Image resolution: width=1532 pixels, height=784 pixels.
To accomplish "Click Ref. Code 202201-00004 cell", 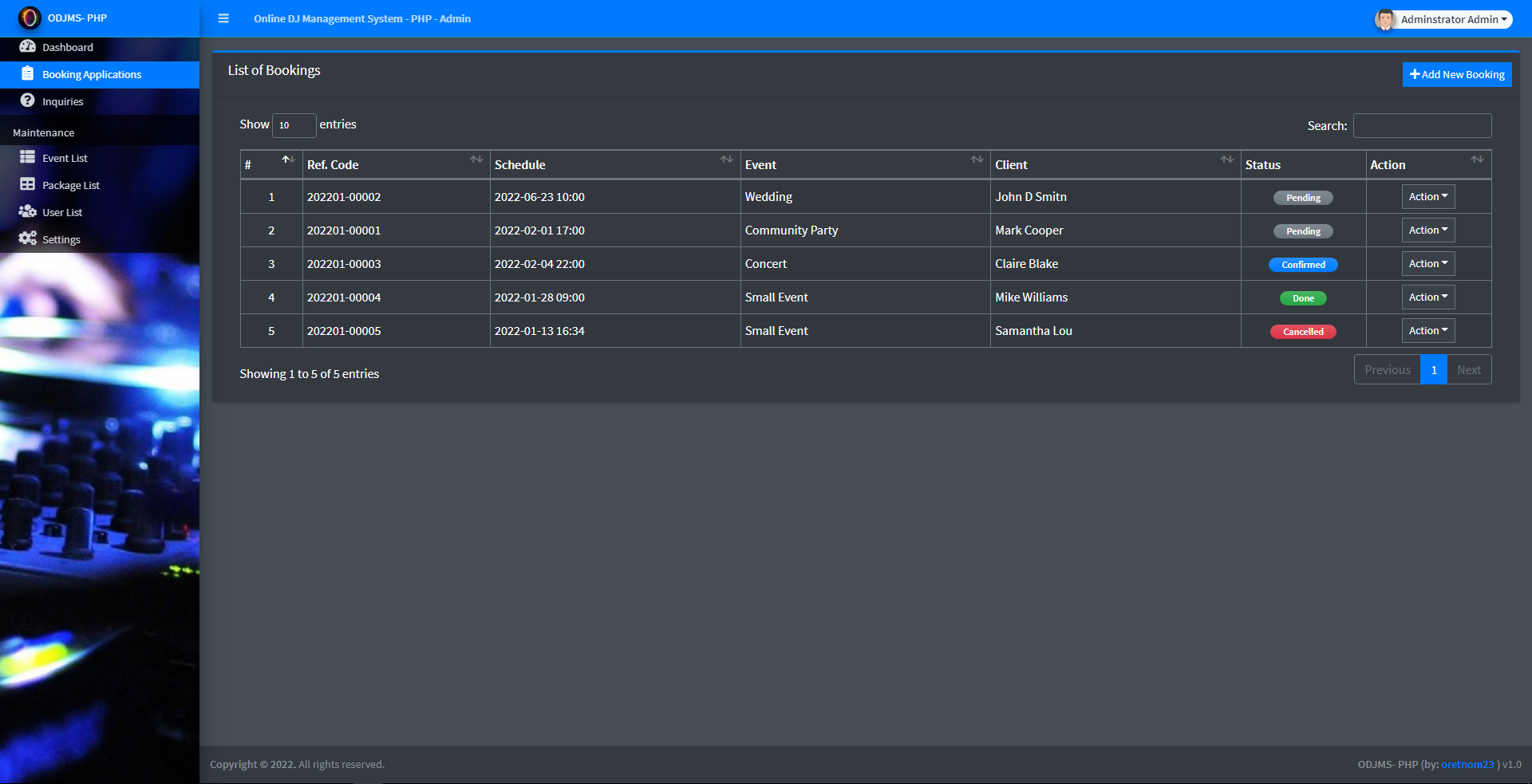I will (397, 297).
